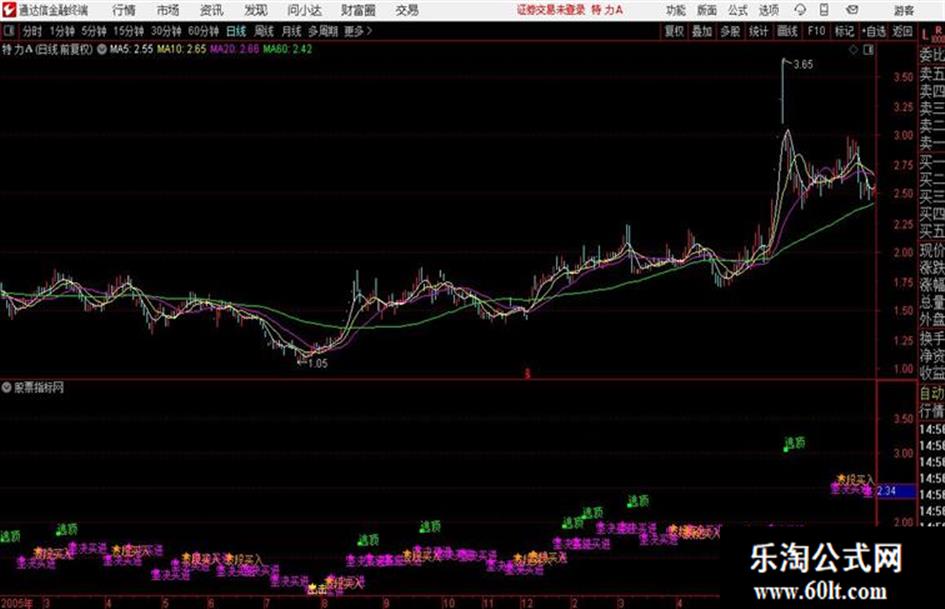
Task: Open the 交易 menu
Action: point(407,10)
